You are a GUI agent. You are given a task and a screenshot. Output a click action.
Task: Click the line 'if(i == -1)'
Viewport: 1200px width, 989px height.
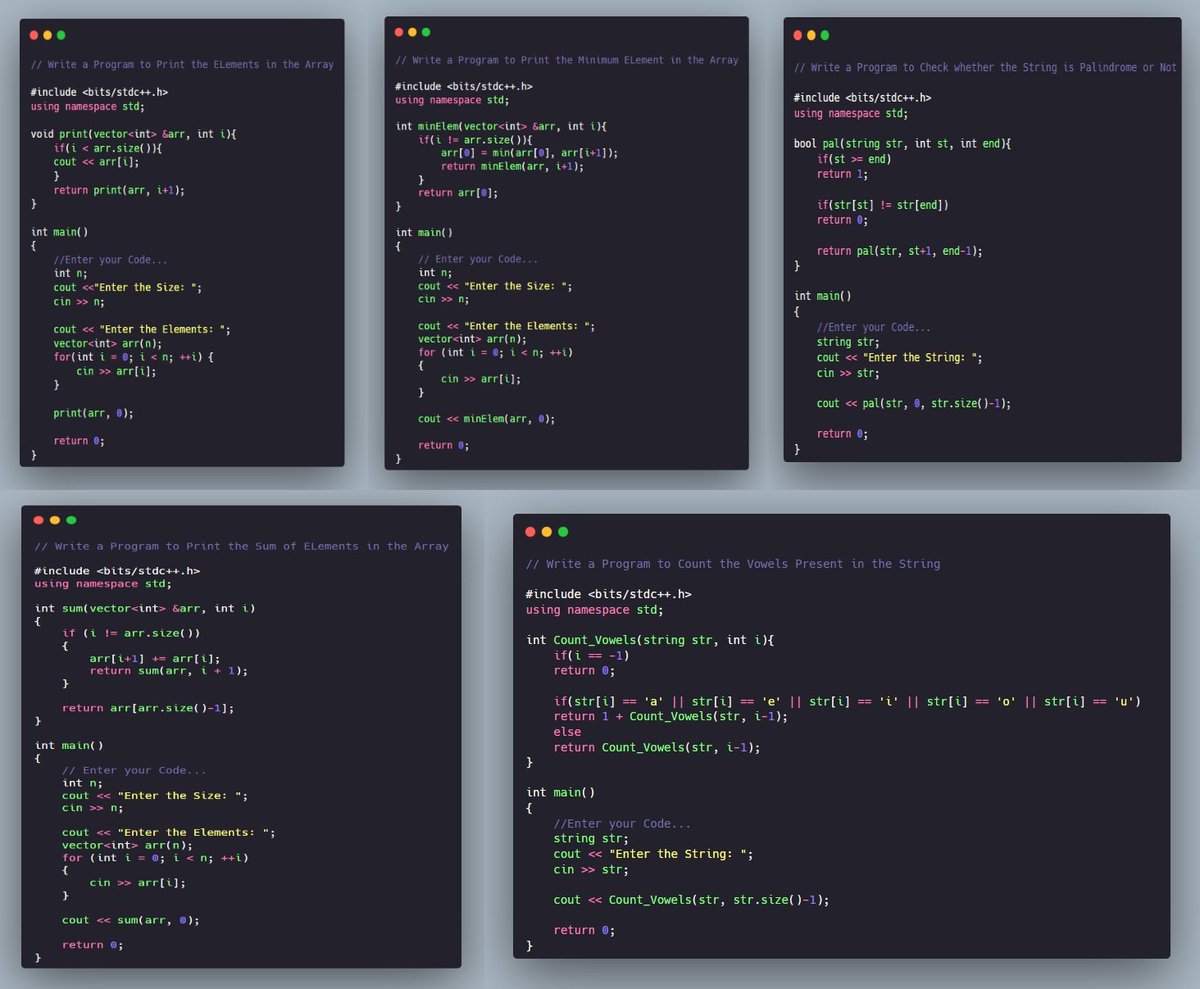593,656
